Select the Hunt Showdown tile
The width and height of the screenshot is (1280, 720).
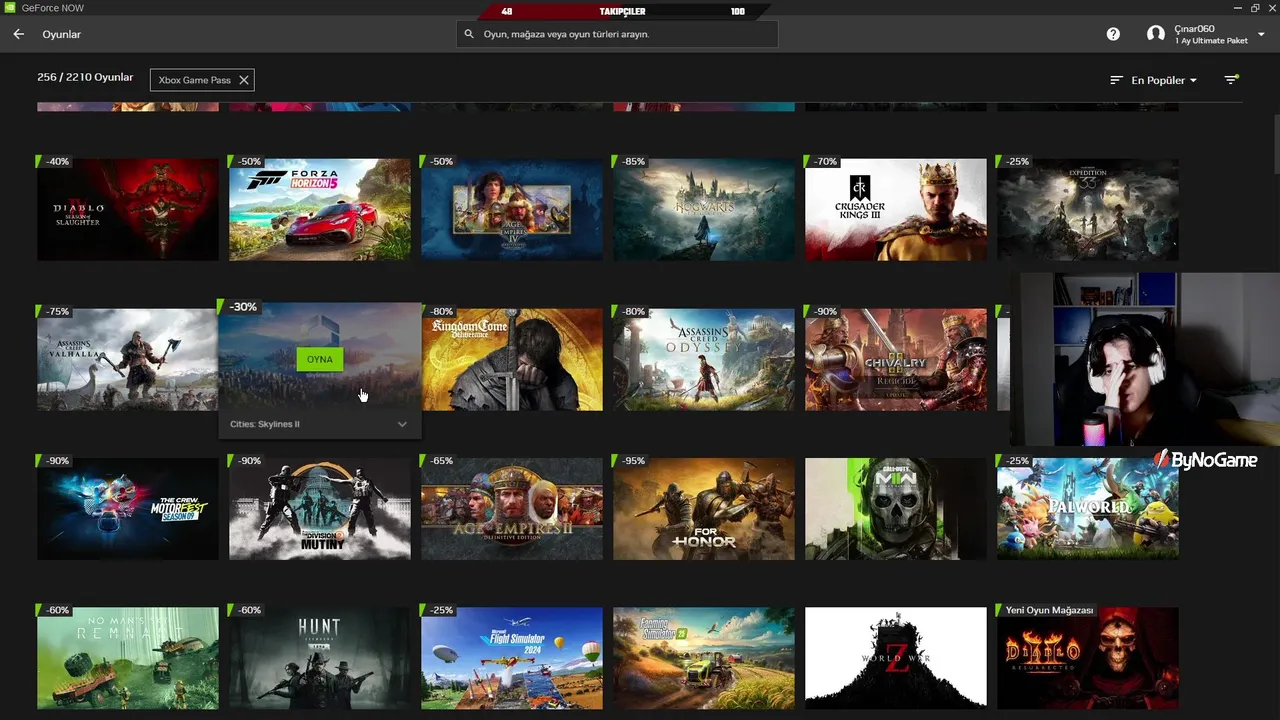(320, 658)
